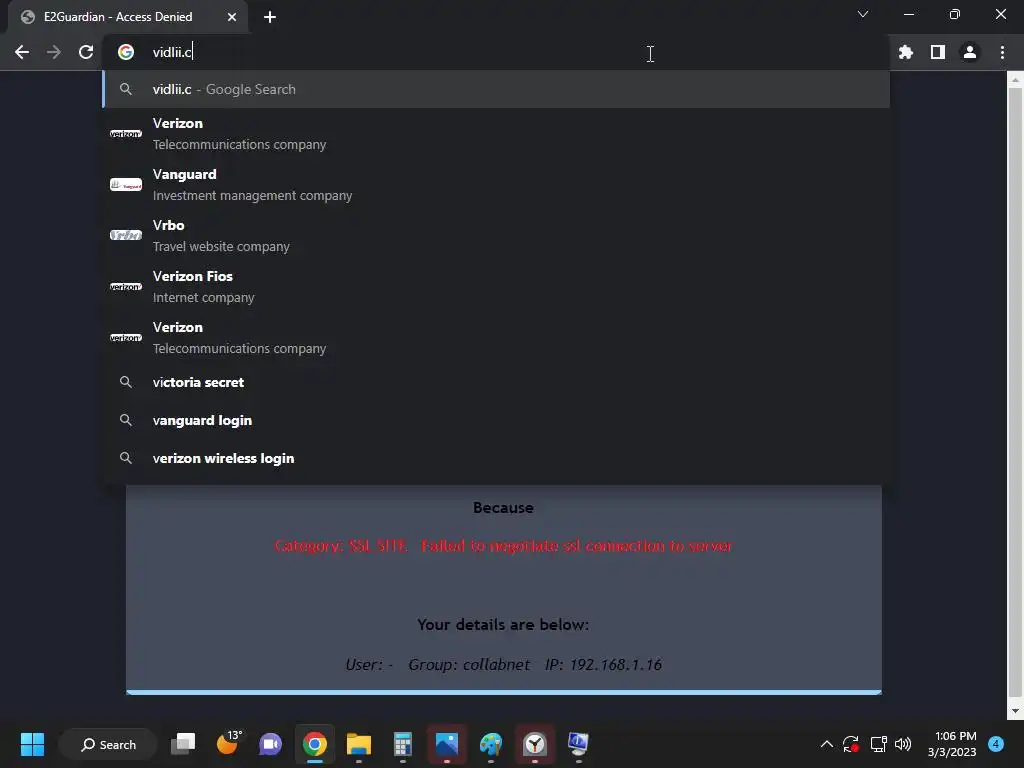Open calendar via 1:06 PM clock

(x=952, y=744)
